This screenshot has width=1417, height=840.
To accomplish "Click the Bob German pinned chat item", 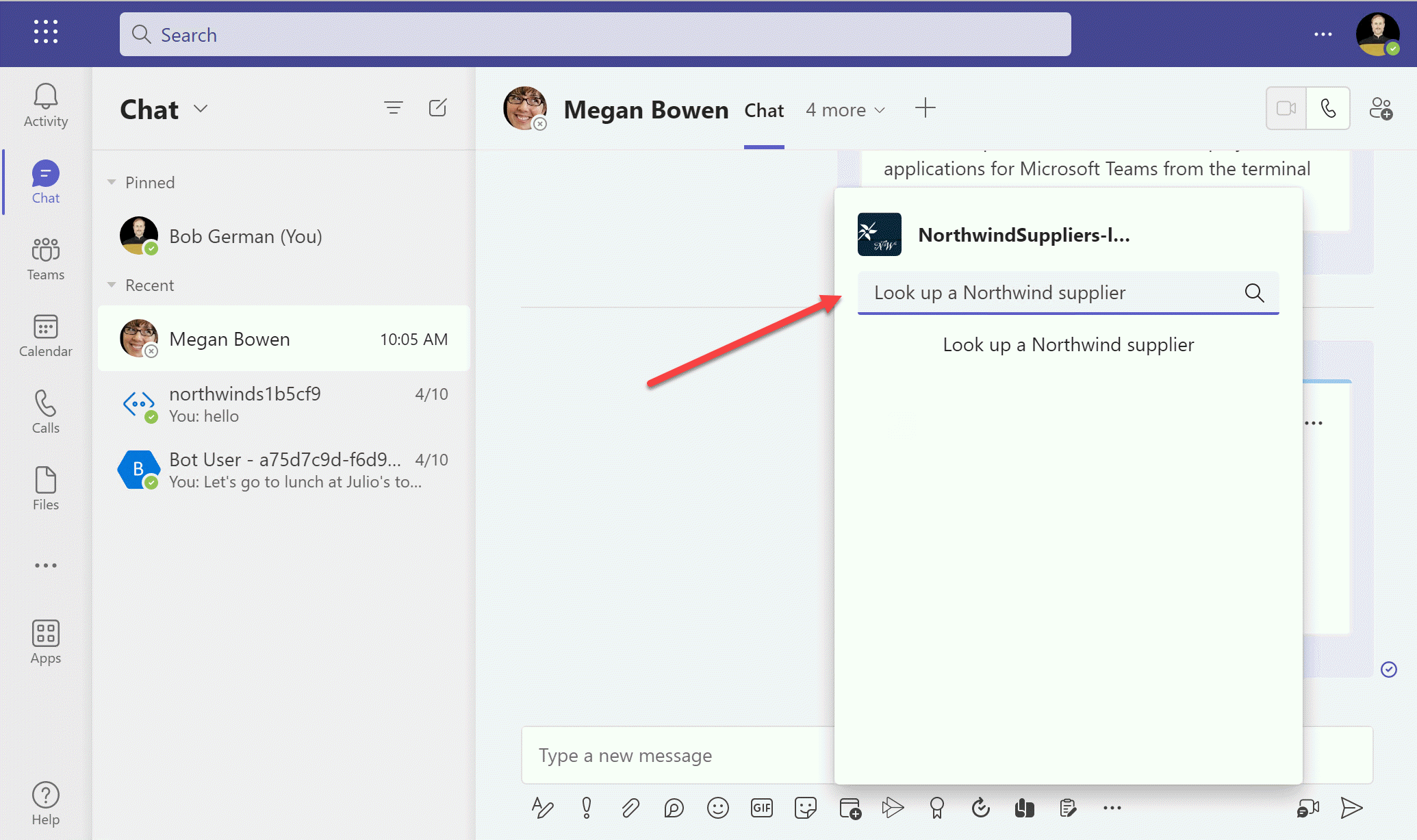I will (246, 235).
